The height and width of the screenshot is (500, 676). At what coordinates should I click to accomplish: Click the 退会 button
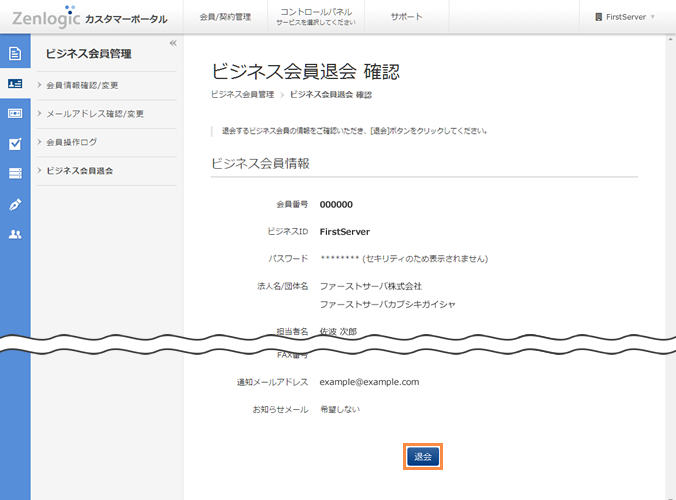[x=422, y=456]
